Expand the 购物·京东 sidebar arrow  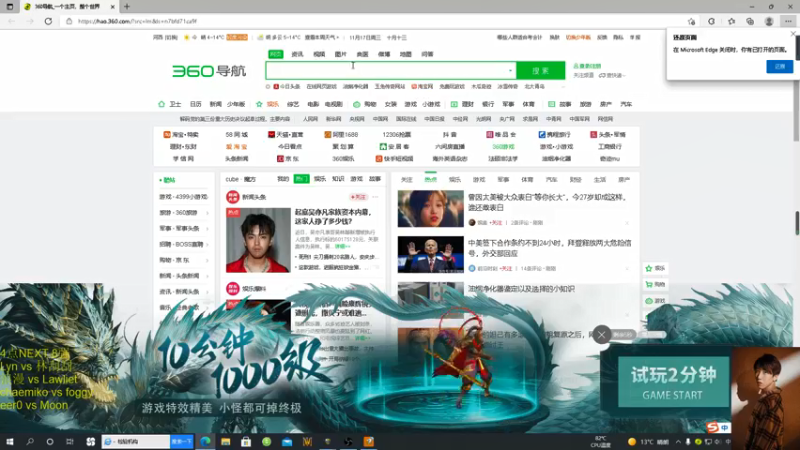tap(207, 260)
